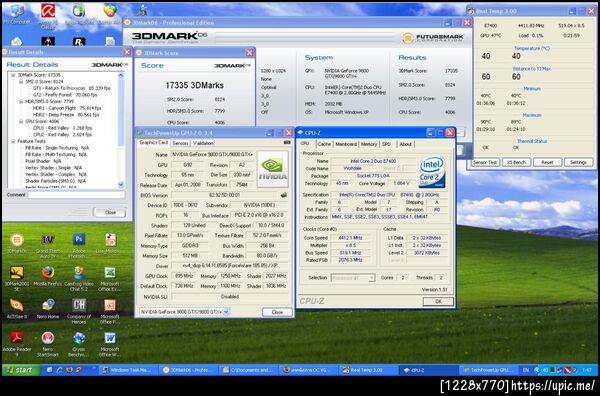Screen dimensions: 600x396
Task: Click Close button in Result Details window
Action: (110, 212)
